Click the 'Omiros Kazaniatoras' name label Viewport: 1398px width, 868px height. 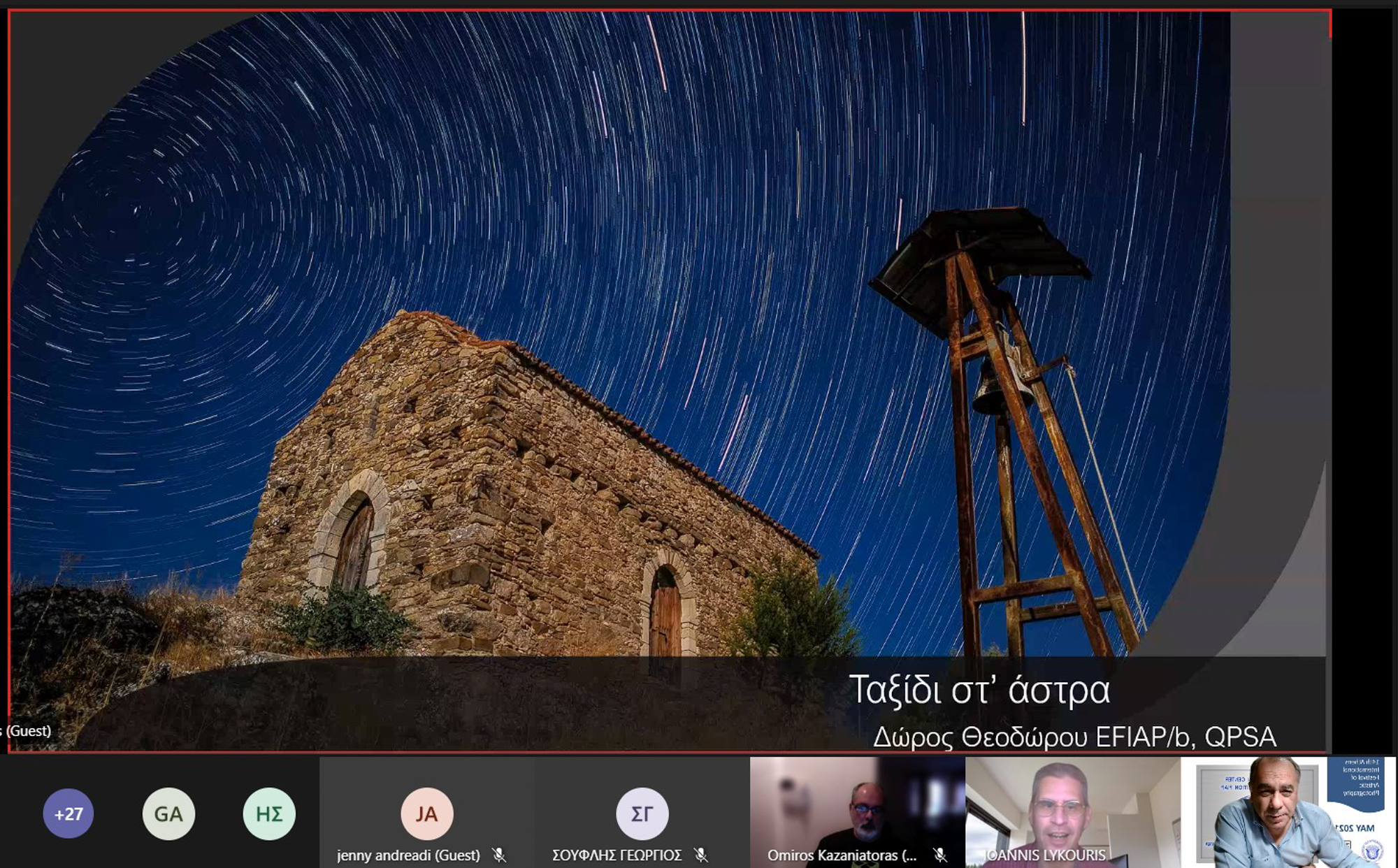[842, 855]
